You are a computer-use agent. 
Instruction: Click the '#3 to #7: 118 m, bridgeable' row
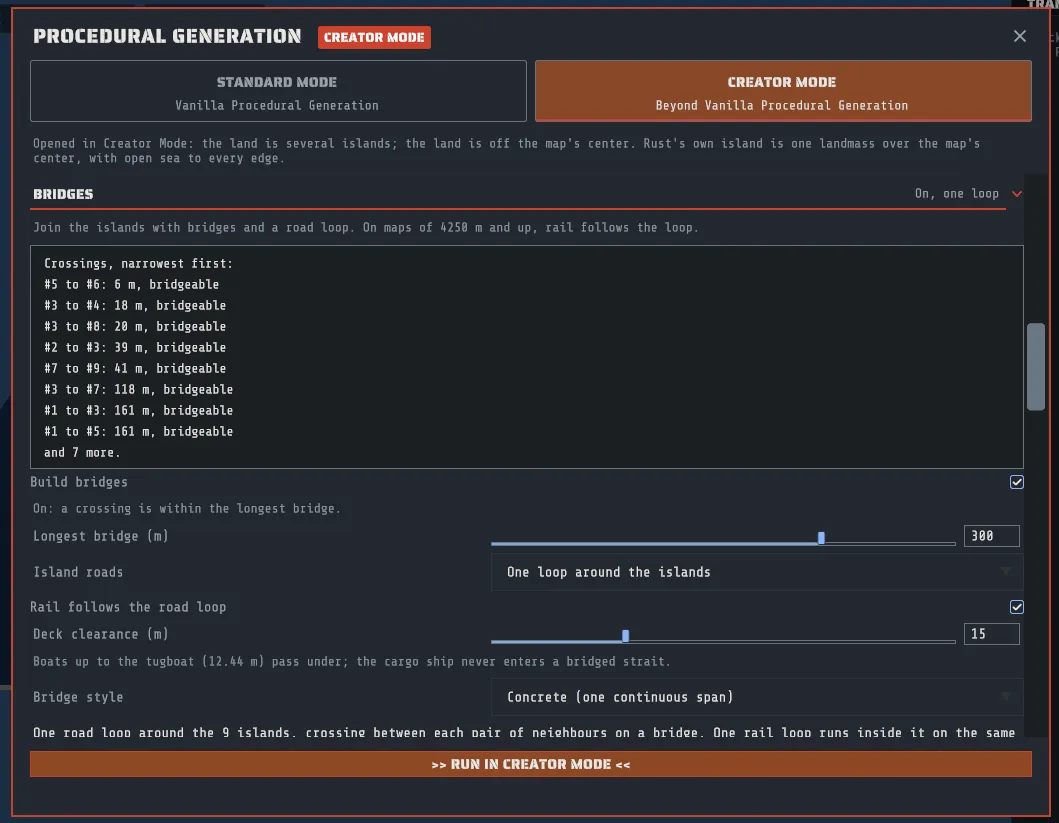[x=138, y=390]
